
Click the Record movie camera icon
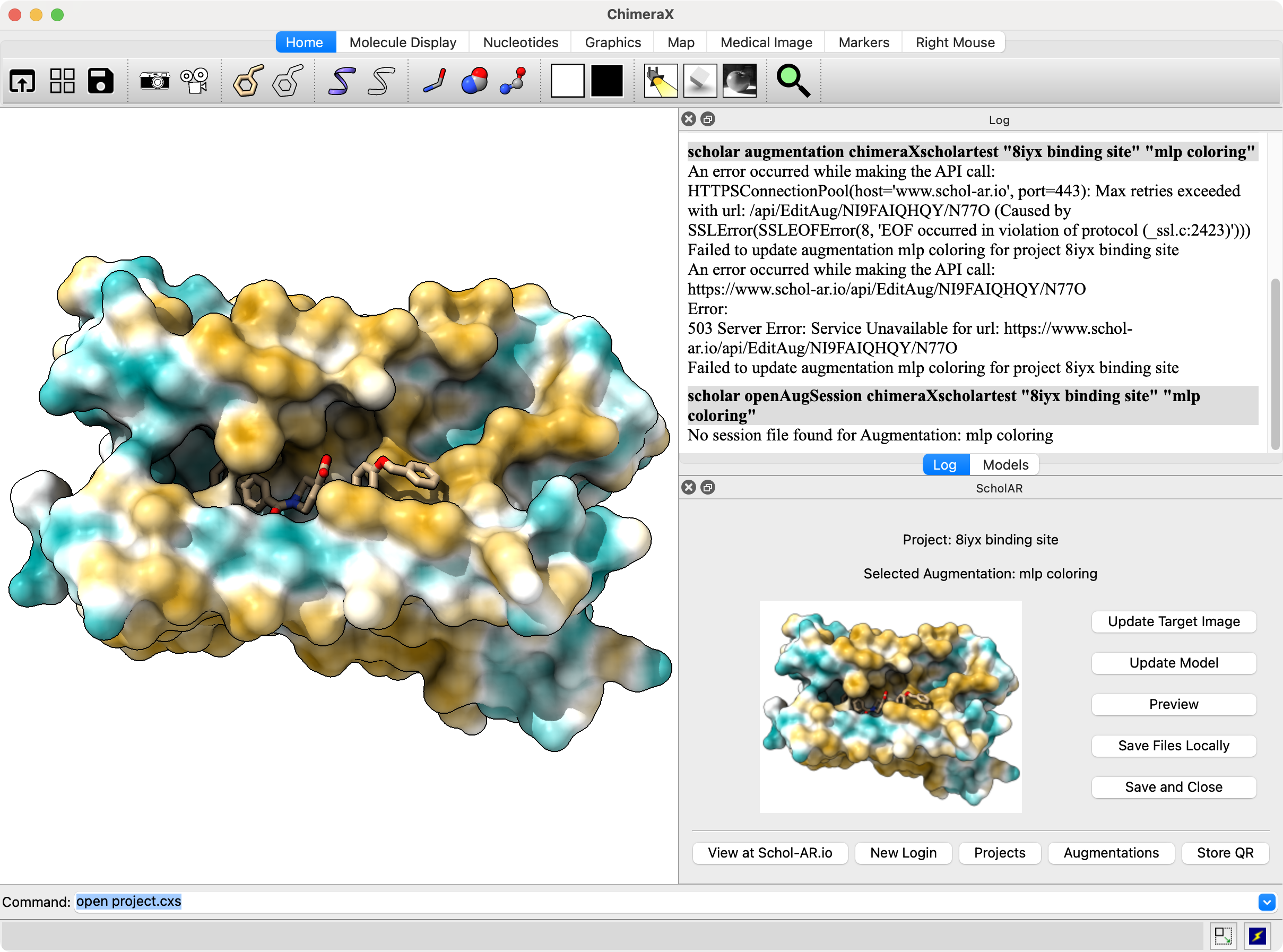pos(195,81)
